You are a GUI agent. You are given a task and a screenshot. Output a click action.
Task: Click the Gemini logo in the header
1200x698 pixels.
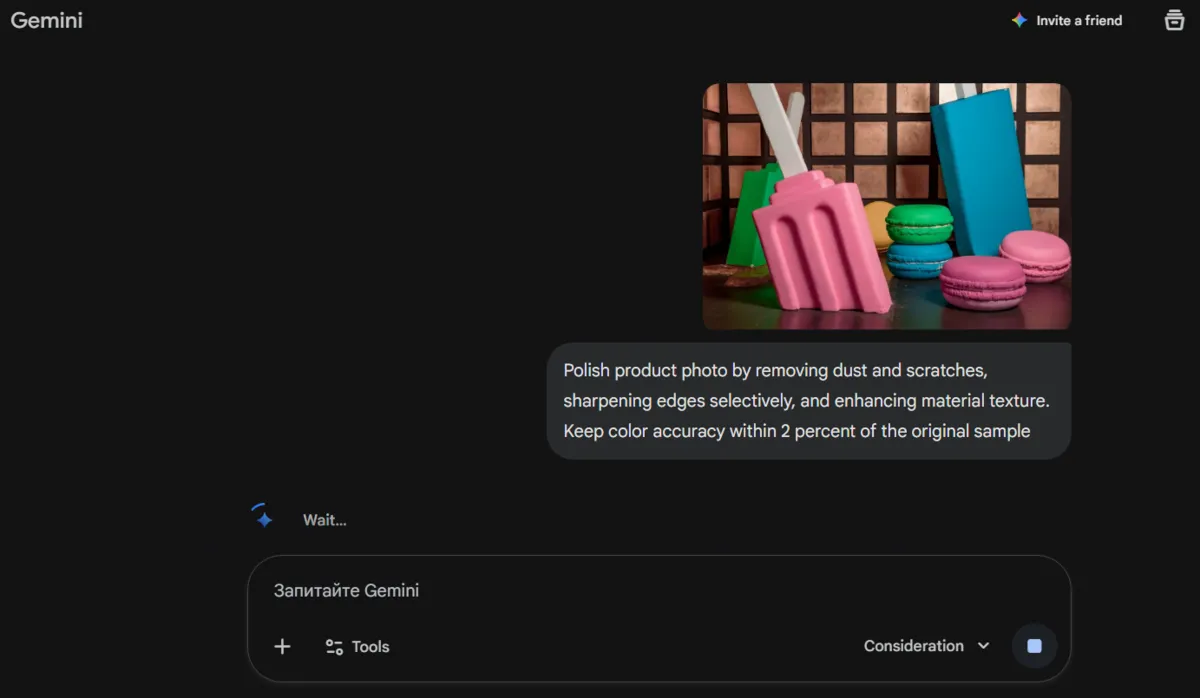click(47, 20)
